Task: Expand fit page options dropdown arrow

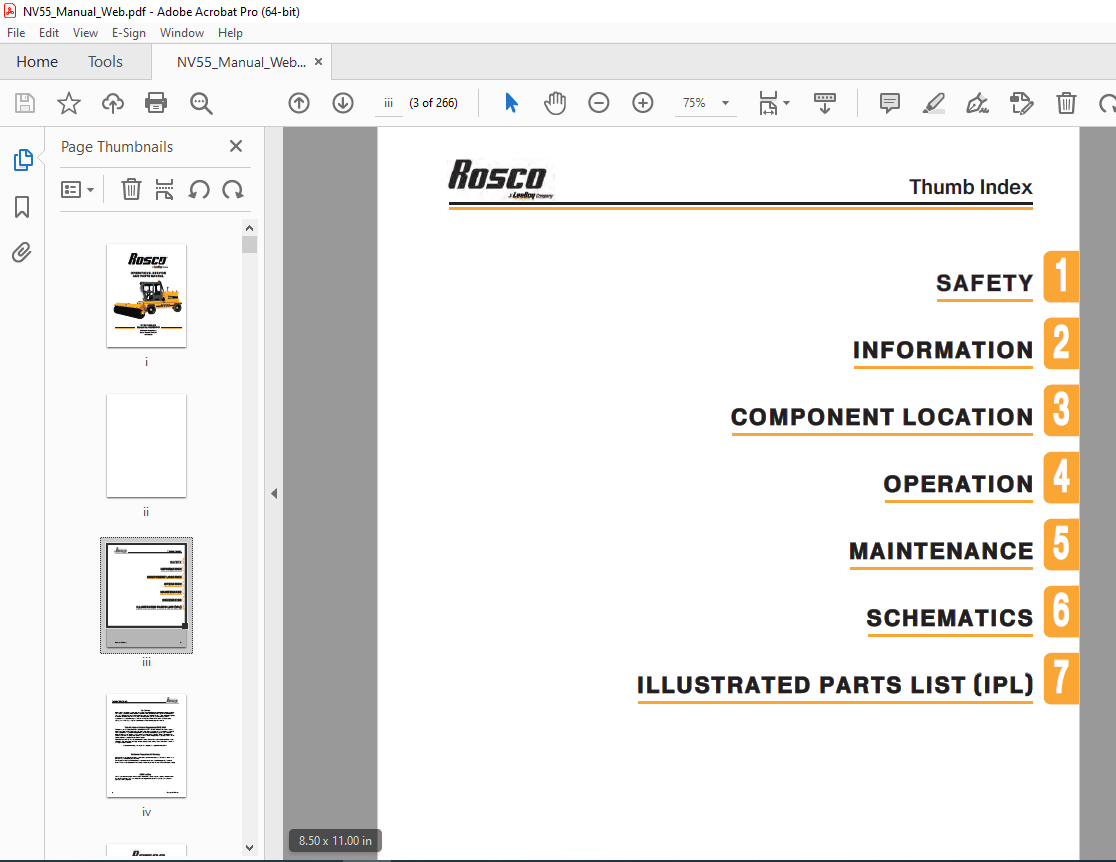Action: click(x=786, y=103)
